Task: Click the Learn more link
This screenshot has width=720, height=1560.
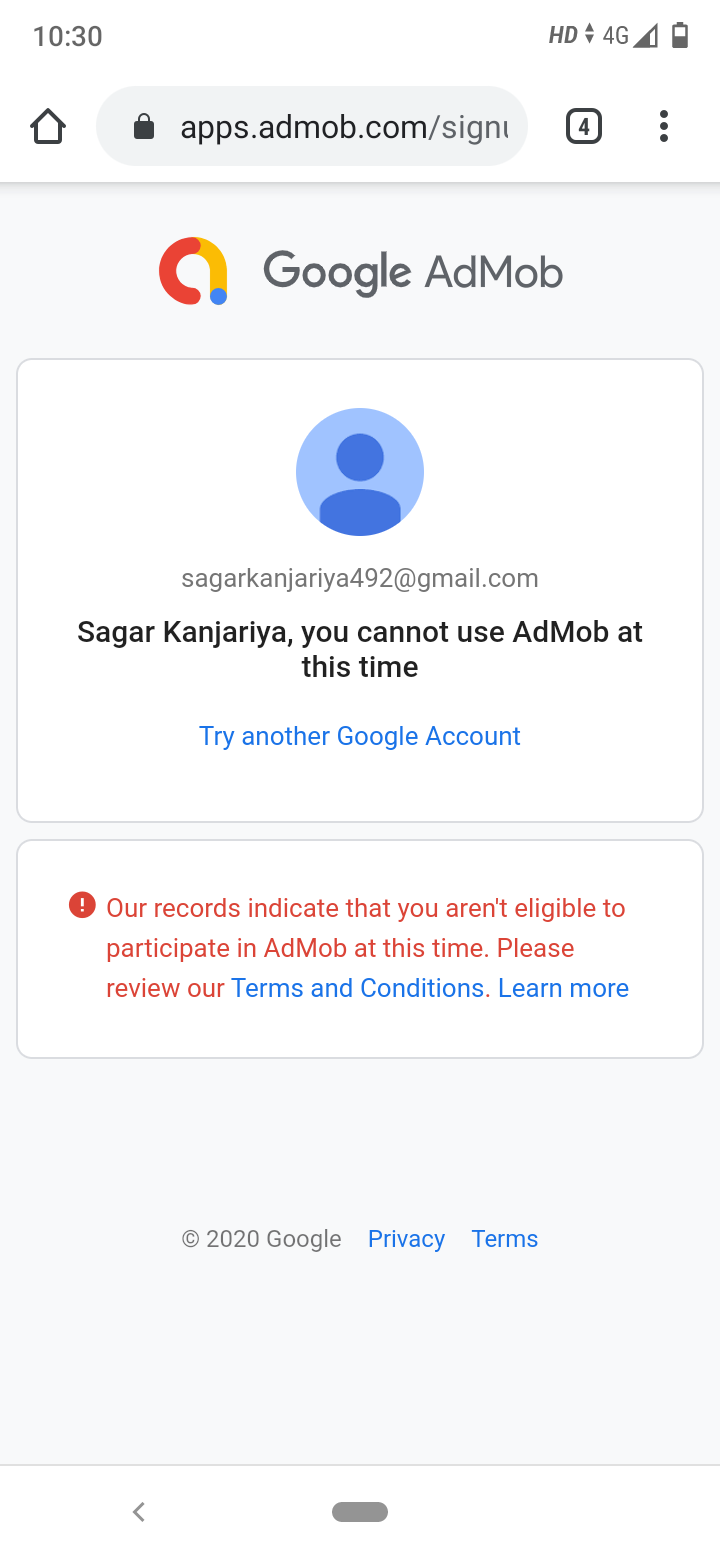Action: [x=563, y=988]
